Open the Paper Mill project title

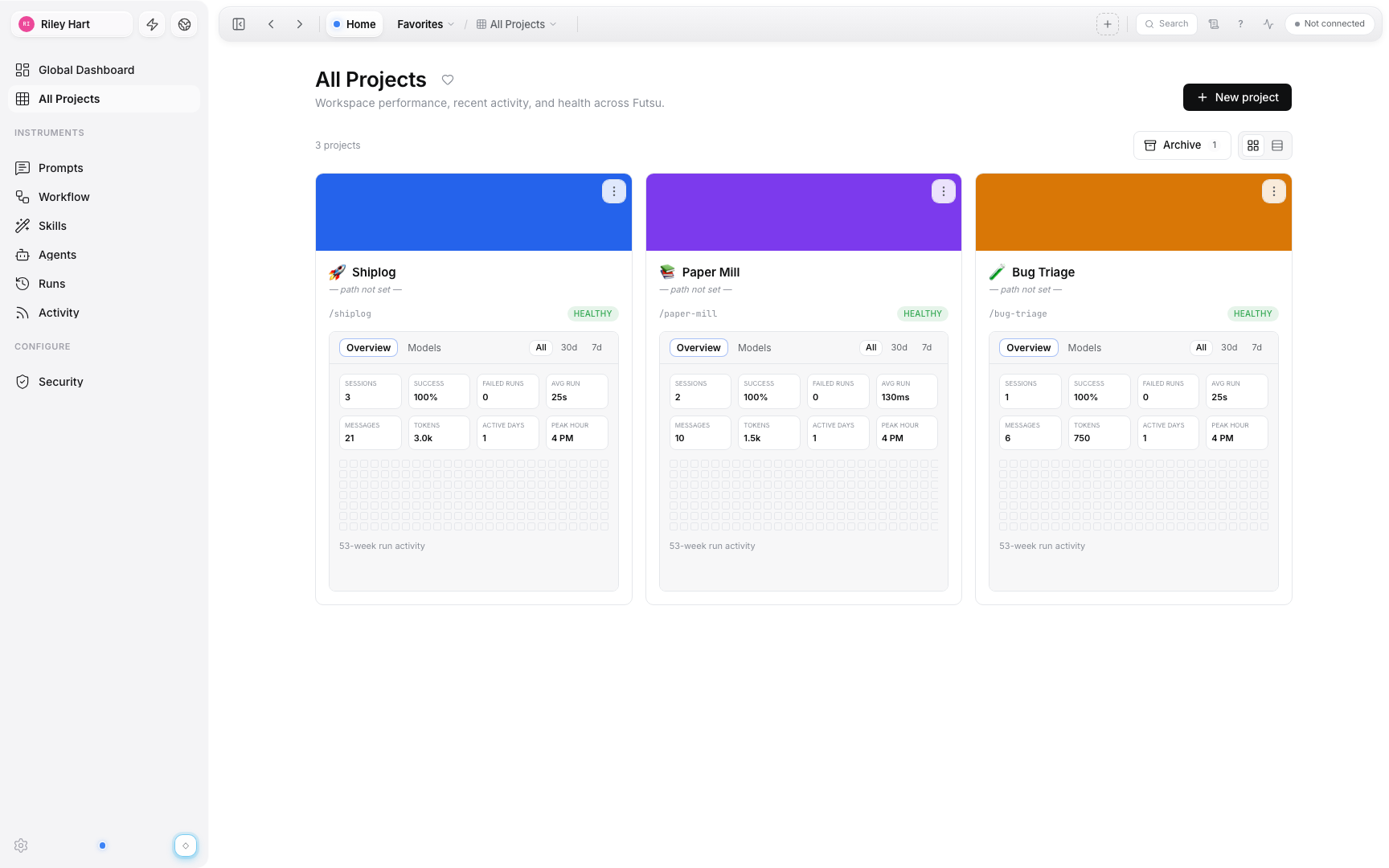711,272
